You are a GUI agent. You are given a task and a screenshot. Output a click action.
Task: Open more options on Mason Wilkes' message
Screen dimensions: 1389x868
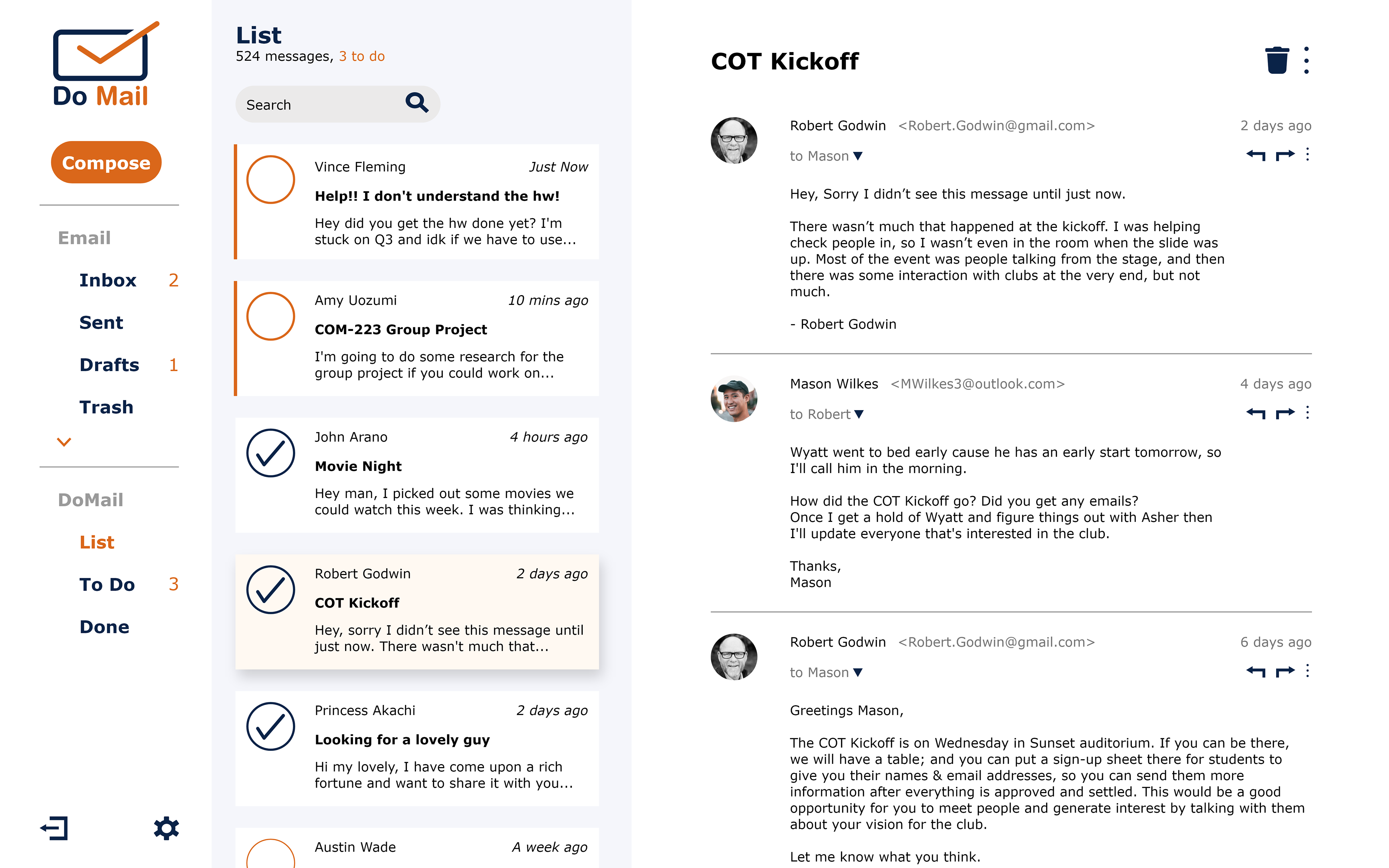point(1308,413)
